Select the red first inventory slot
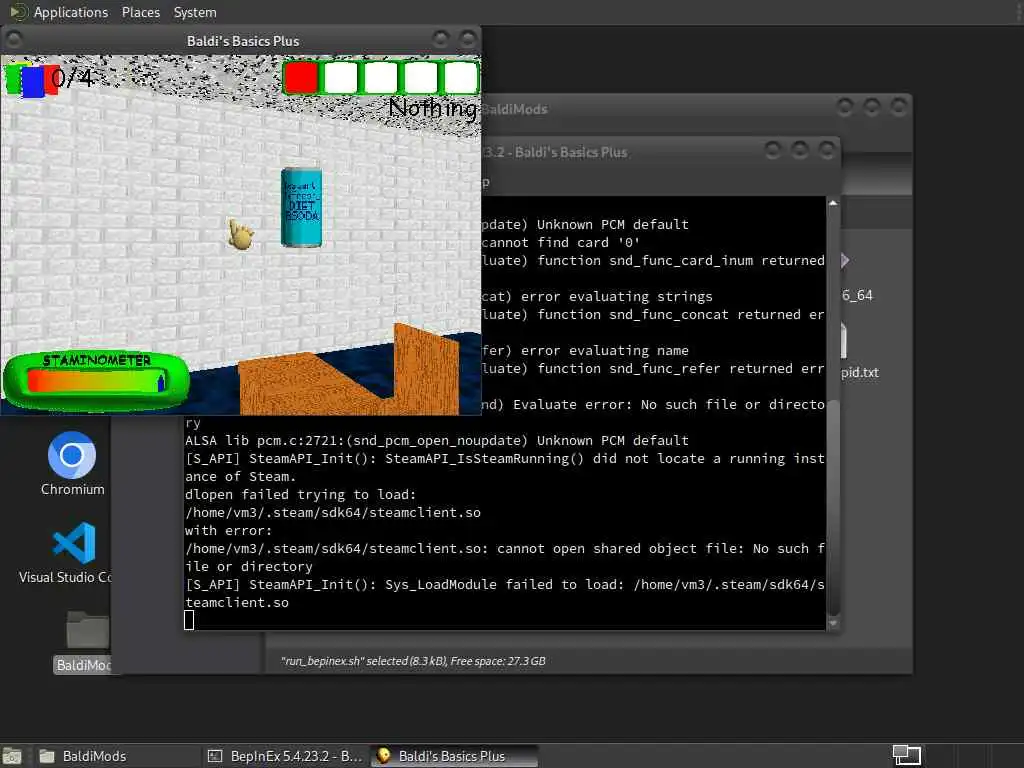Screen dimensions: 1024x768 point(301,78)
